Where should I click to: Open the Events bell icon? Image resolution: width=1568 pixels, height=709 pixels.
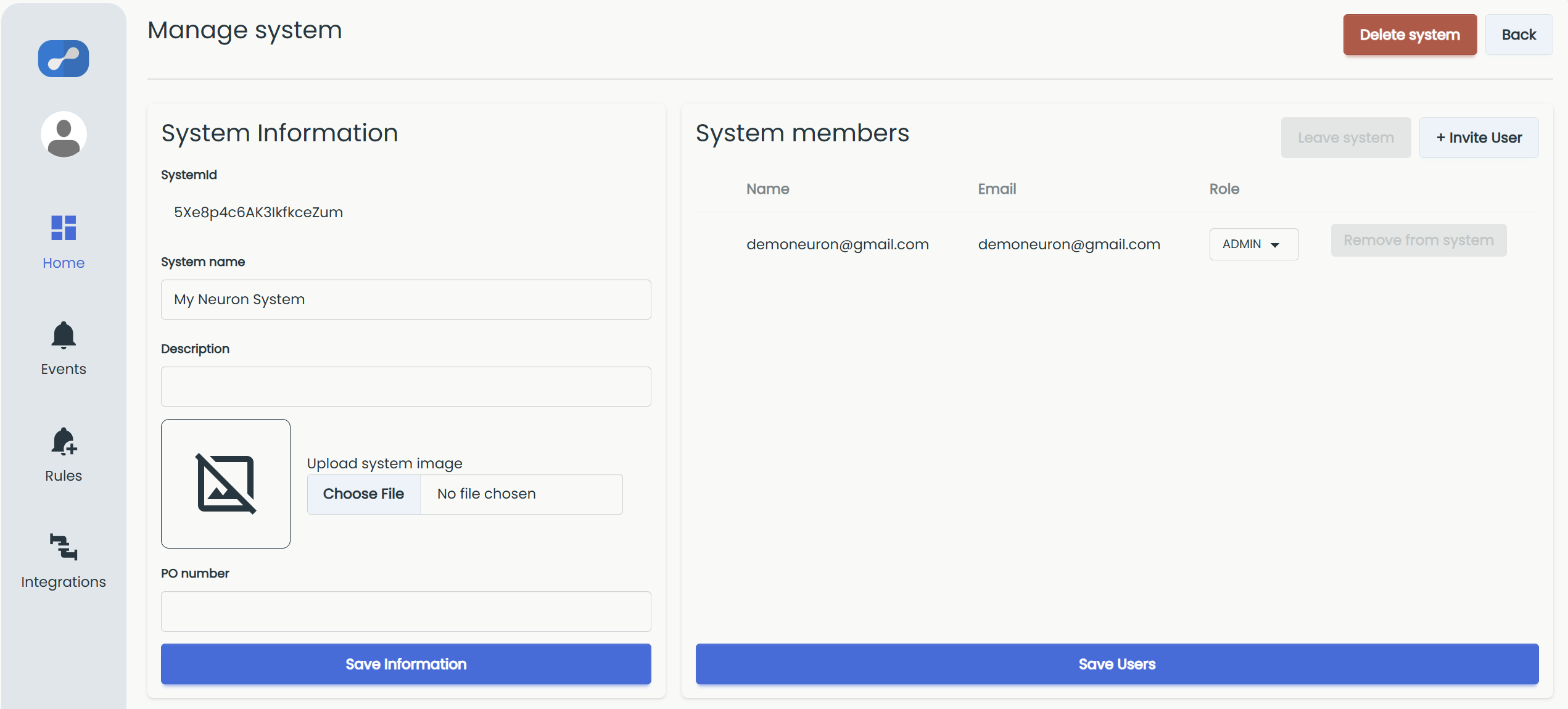pyautogui.click(x=64, y=335)
